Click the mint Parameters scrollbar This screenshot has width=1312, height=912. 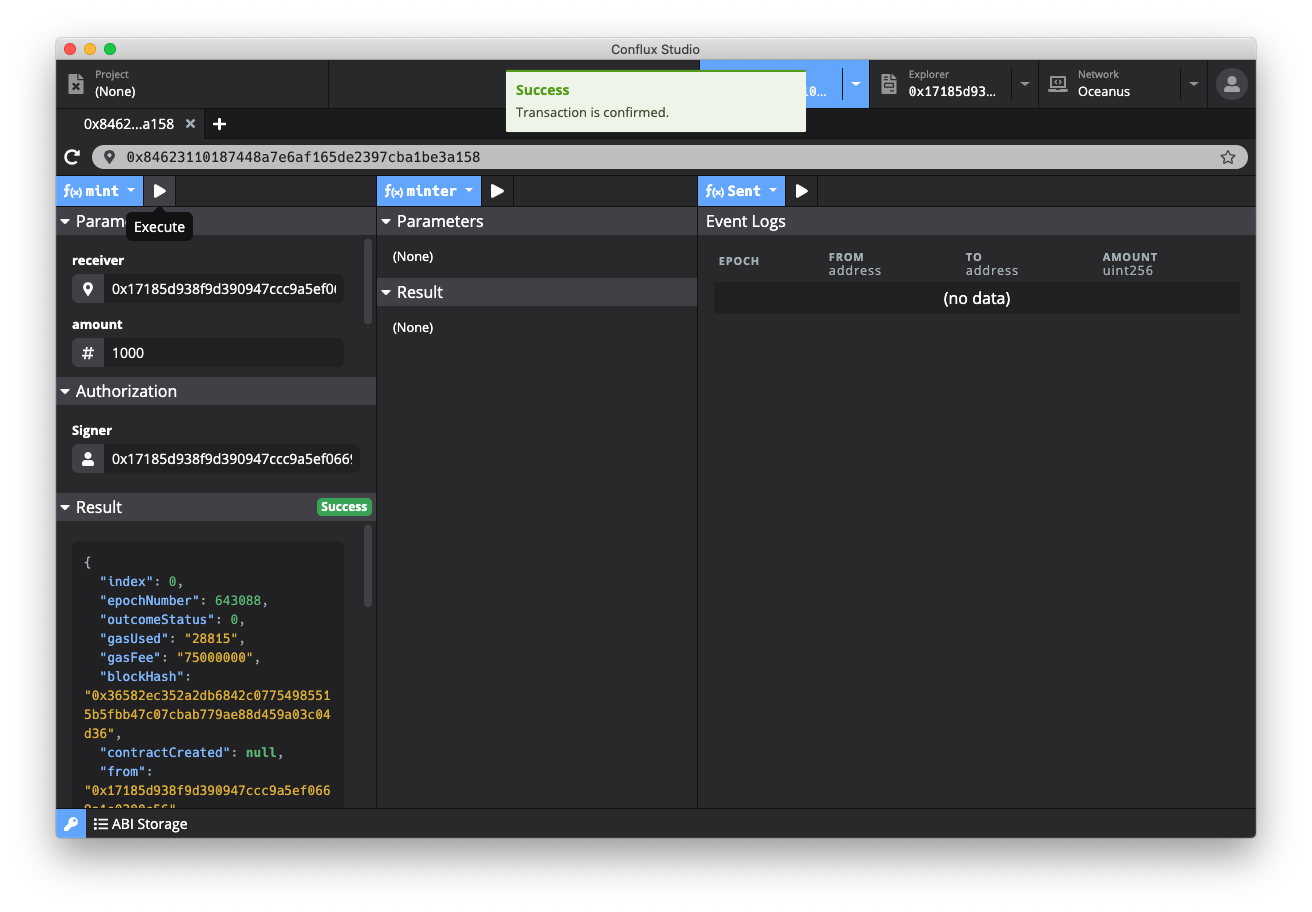point(368,281)
